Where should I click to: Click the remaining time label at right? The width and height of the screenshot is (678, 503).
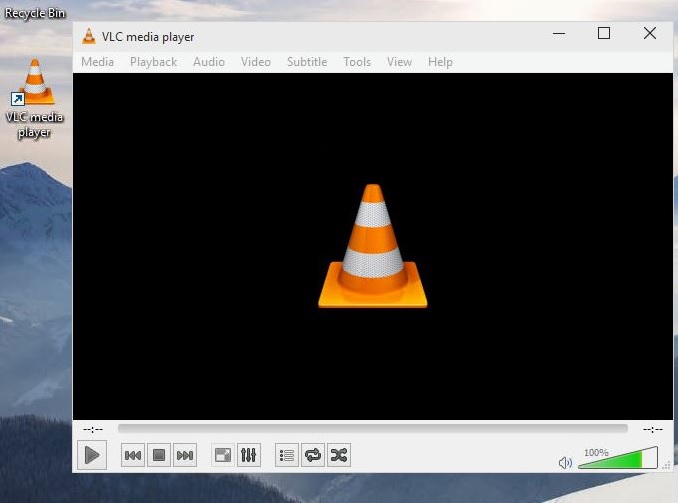(652, 429)
